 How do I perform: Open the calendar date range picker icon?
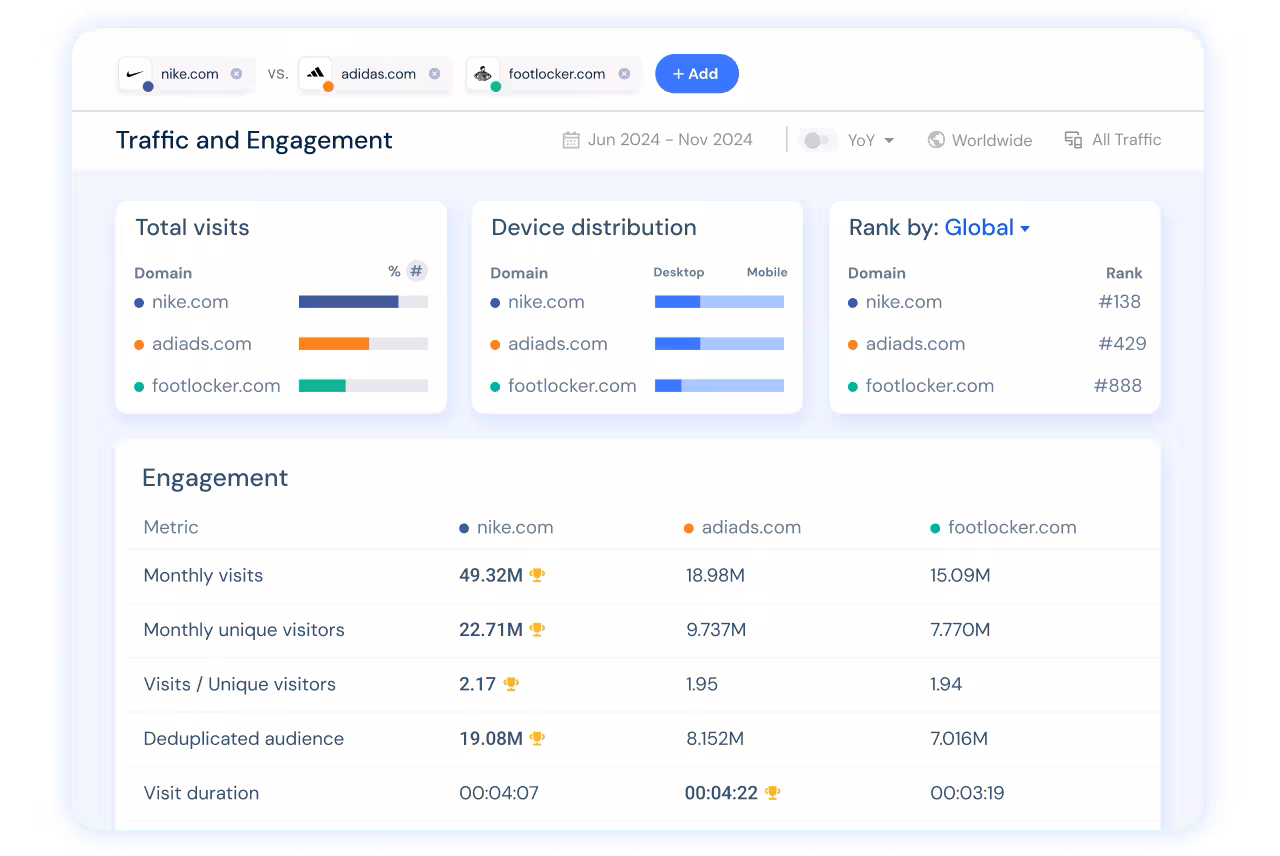[571, 140]
